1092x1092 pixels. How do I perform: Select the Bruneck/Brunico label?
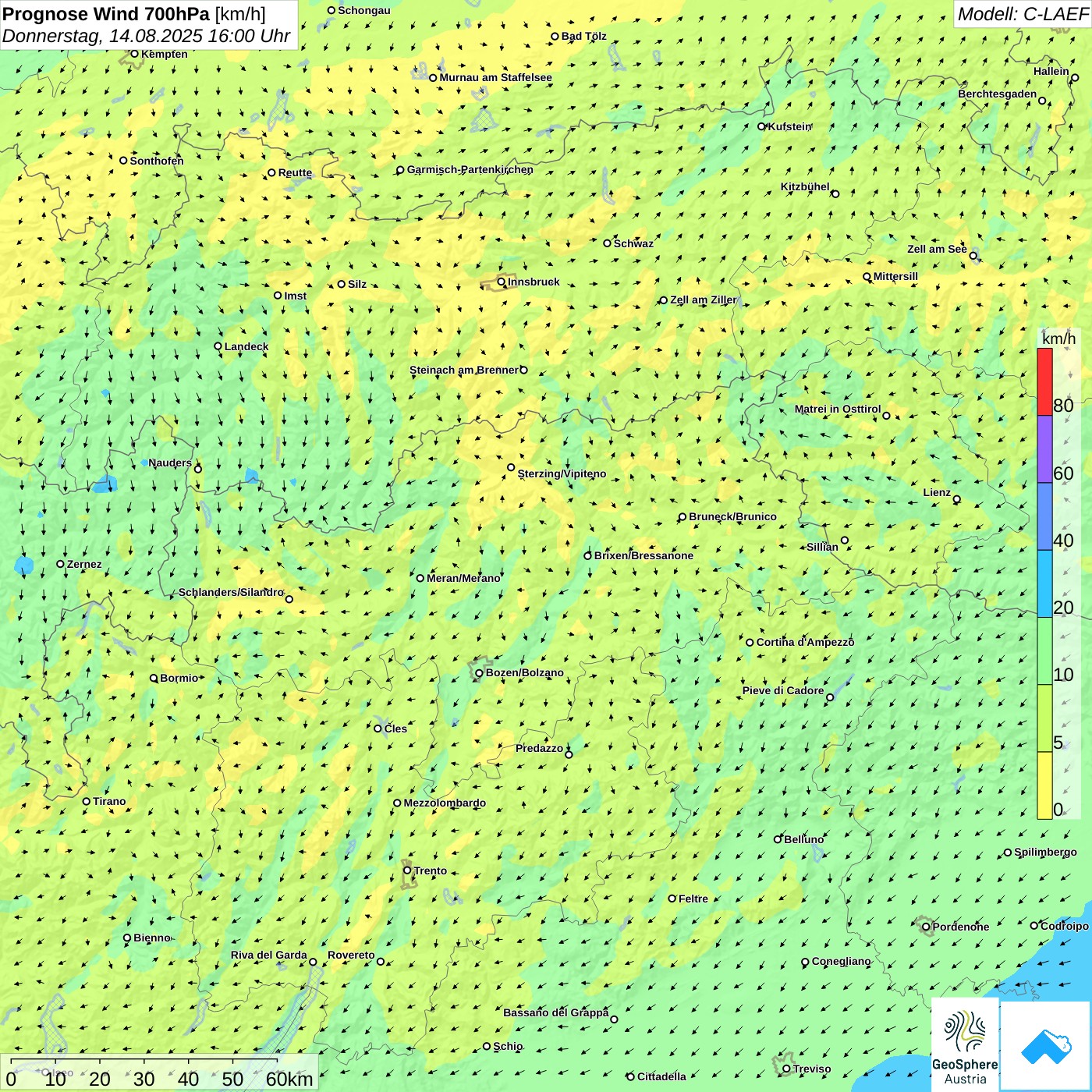(x=732, y=516)
